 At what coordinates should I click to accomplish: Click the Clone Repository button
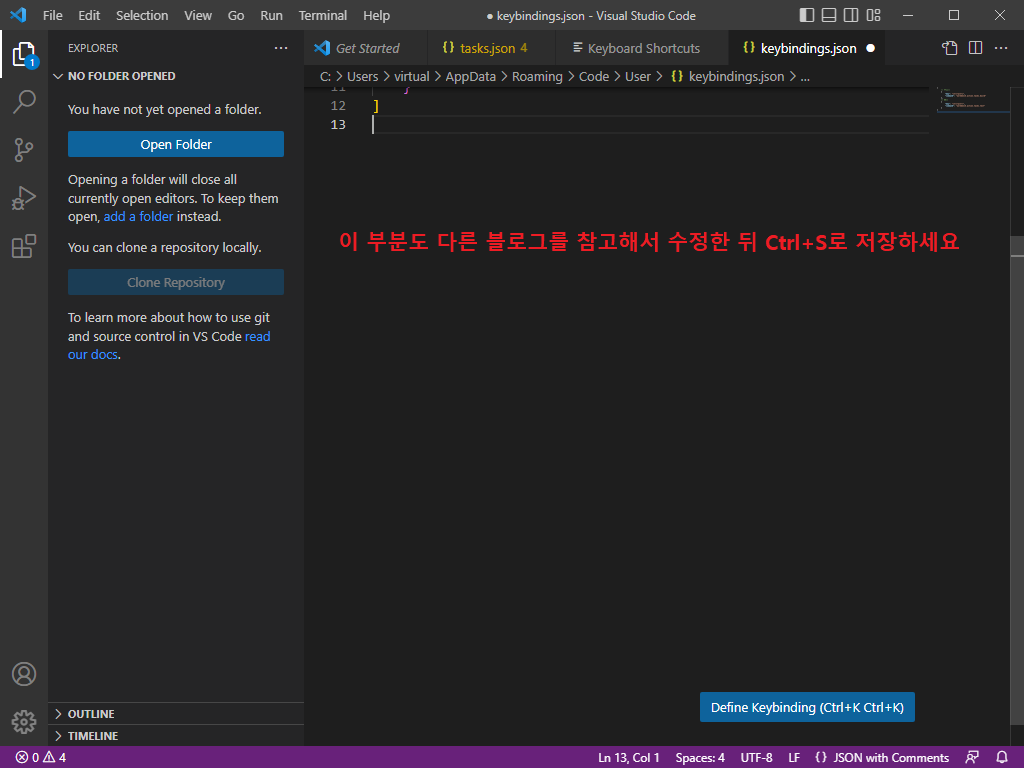176,282
